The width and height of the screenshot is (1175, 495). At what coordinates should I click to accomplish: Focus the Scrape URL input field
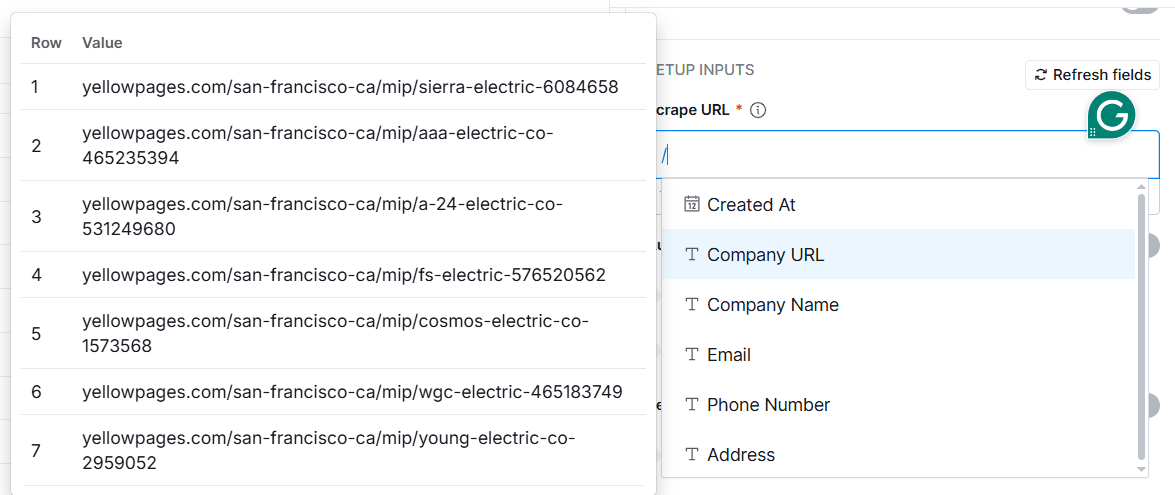point(907,154)
